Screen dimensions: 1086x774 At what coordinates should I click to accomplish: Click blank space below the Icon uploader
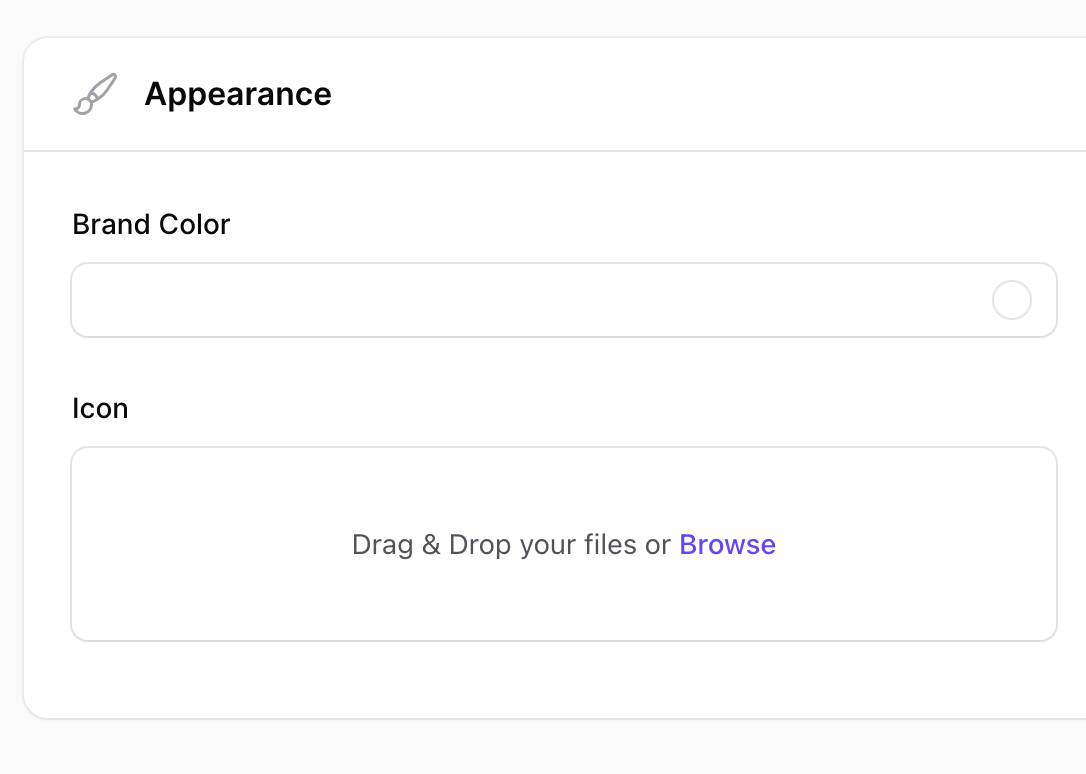pyautogui.click(x=554, y=680)
